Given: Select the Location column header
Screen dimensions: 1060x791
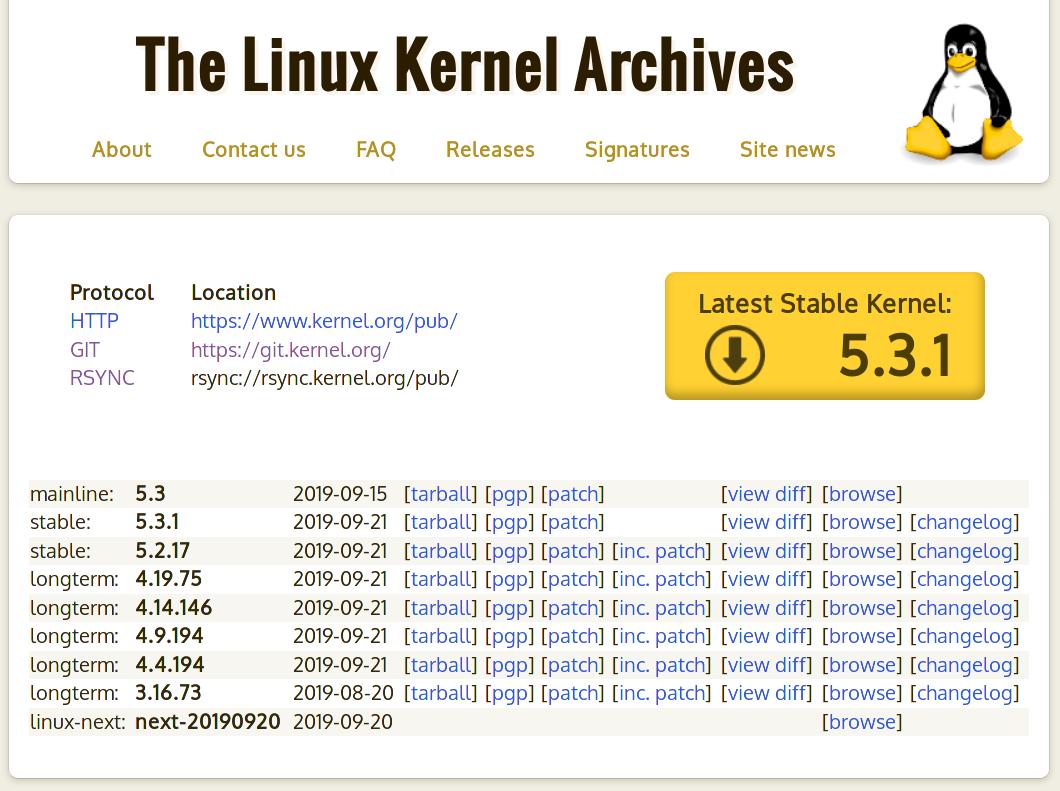Looking at the screenshot, I should pos(233,292).
